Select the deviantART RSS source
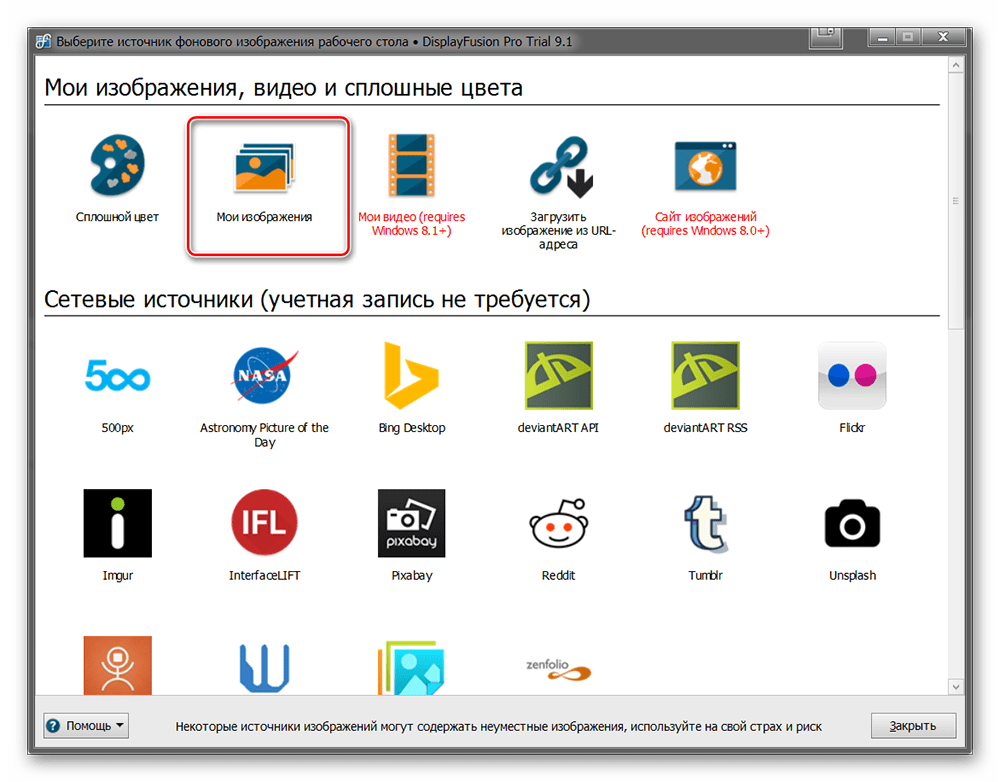 (x=705, y=376)
